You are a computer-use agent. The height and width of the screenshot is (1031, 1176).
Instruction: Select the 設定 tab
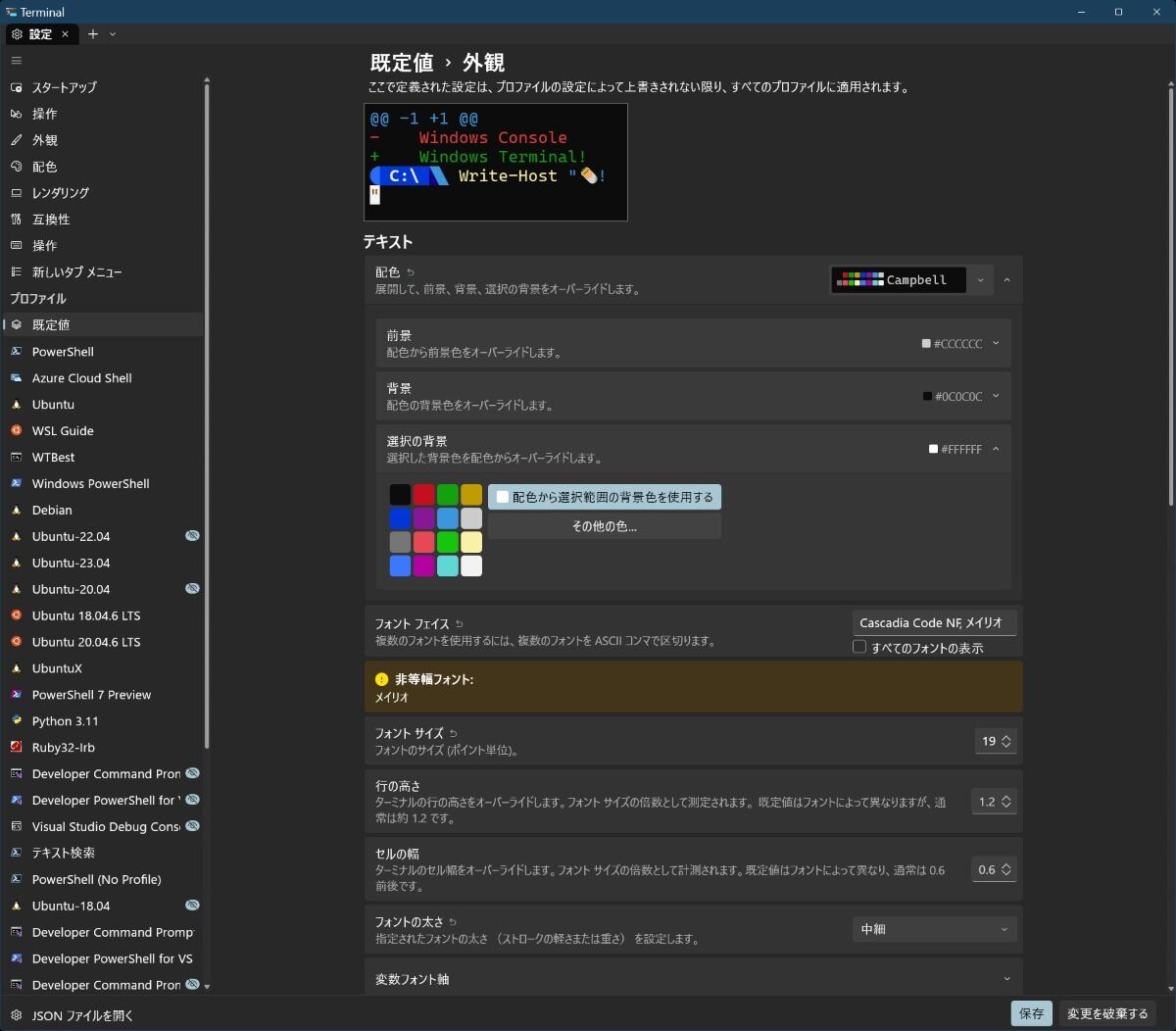pyautogui.click(x=40, y=34)
